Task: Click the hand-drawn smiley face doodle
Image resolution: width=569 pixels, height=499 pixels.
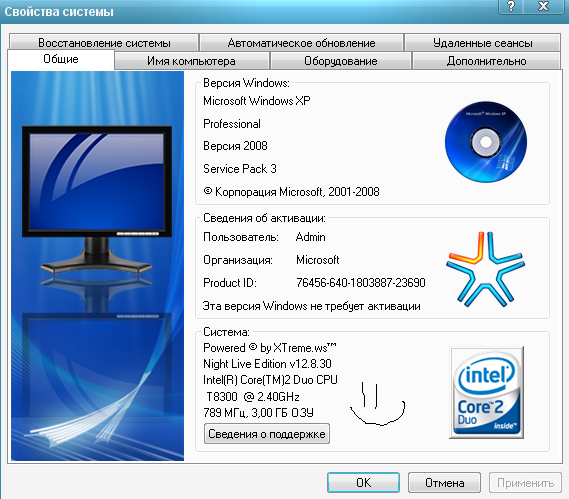Action: 377,404
